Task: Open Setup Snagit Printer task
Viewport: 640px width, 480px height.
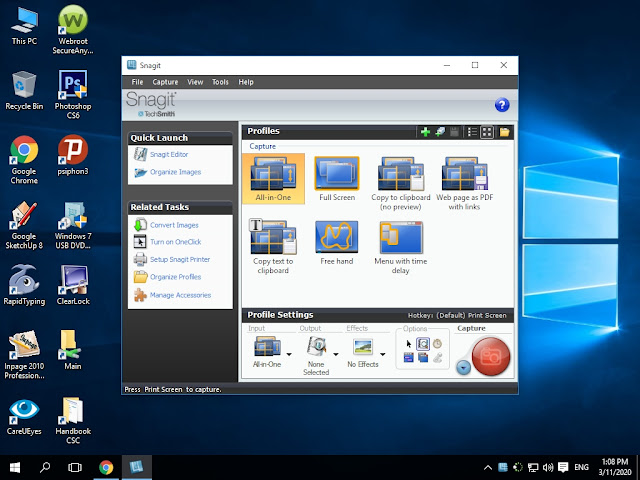Action: point(180,259)
